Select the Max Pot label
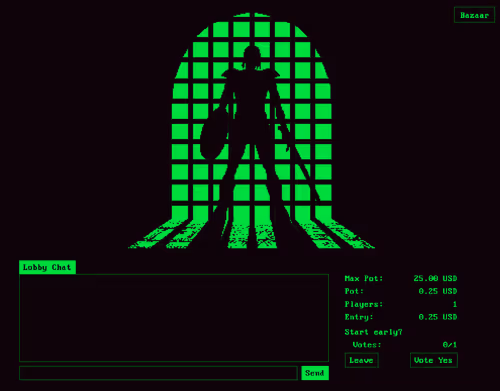500x391 pixels. 364,278
